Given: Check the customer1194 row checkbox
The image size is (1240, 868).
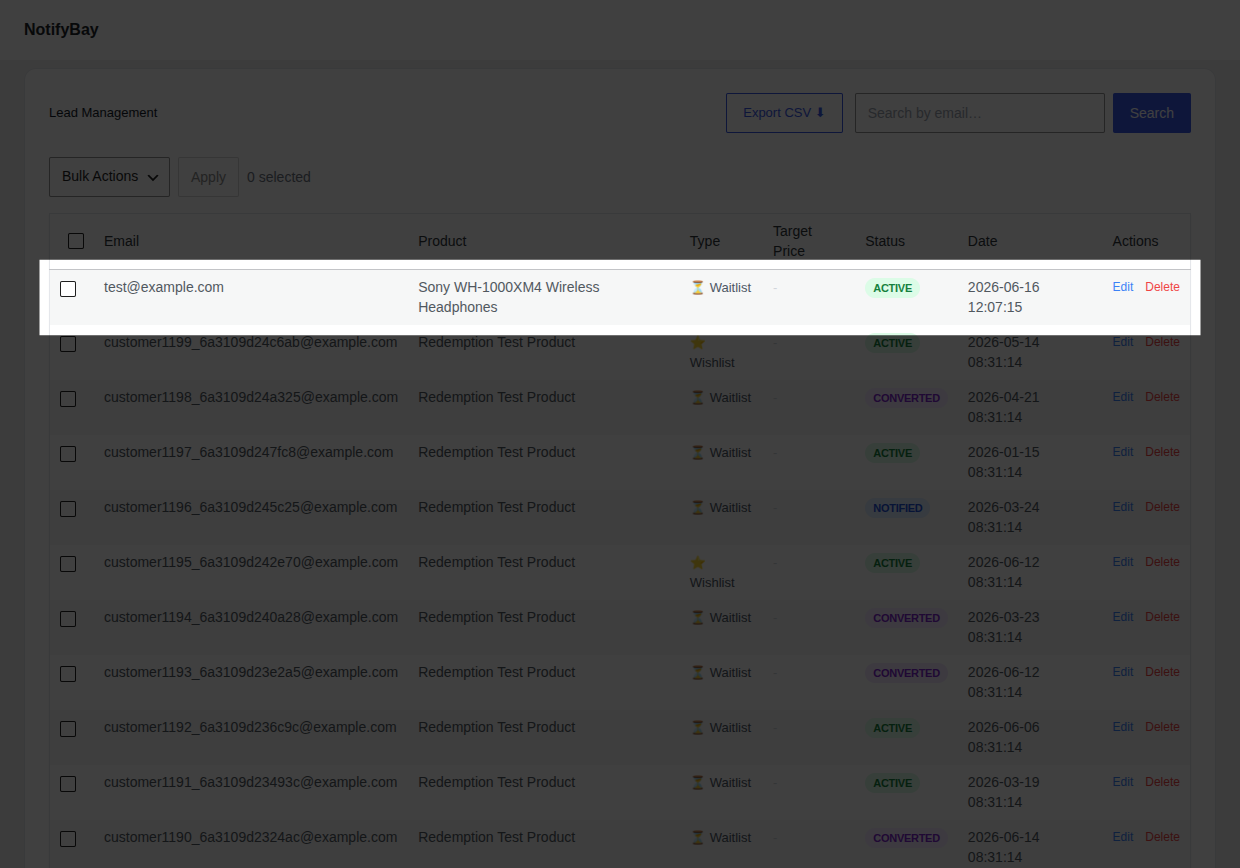Looking at the screenshot, I should pos(68,619).
